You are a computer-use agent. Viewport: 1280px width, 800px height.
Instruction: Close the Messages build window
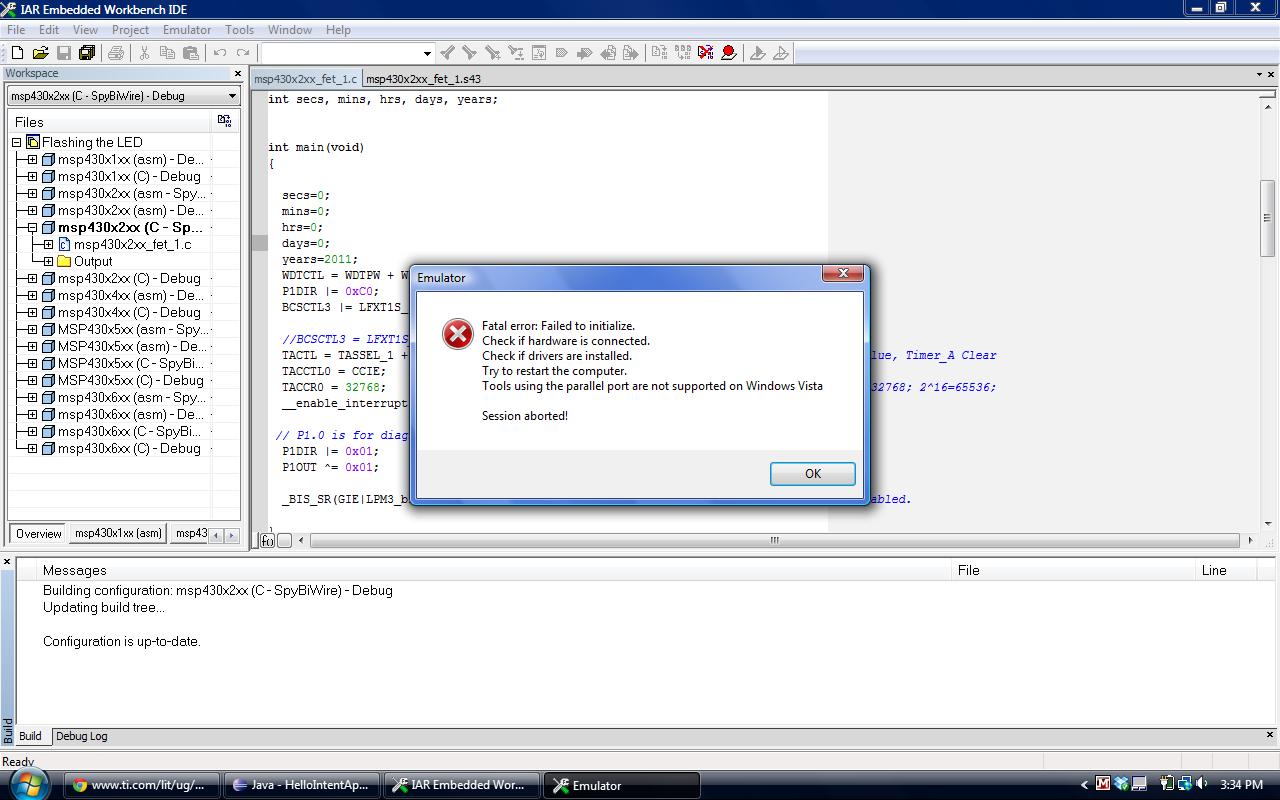(7, 562)
